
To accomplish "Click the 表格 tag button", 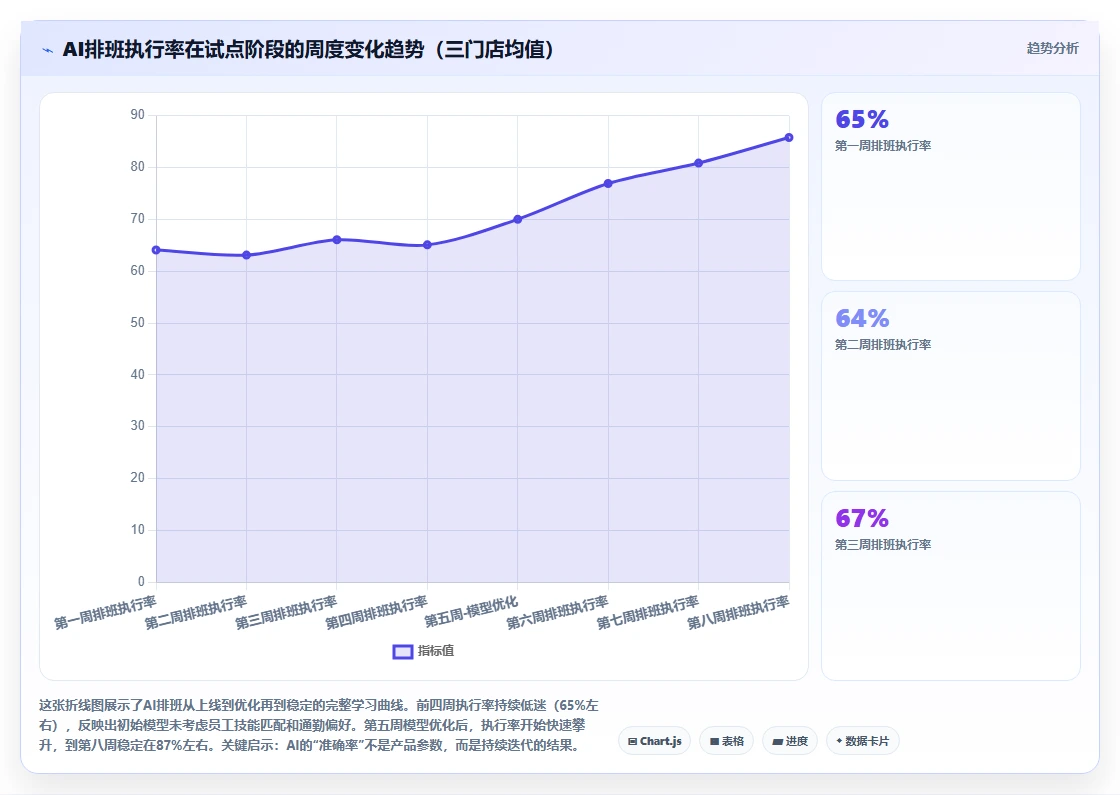I will pyautogui.click(x=726, y=741).
